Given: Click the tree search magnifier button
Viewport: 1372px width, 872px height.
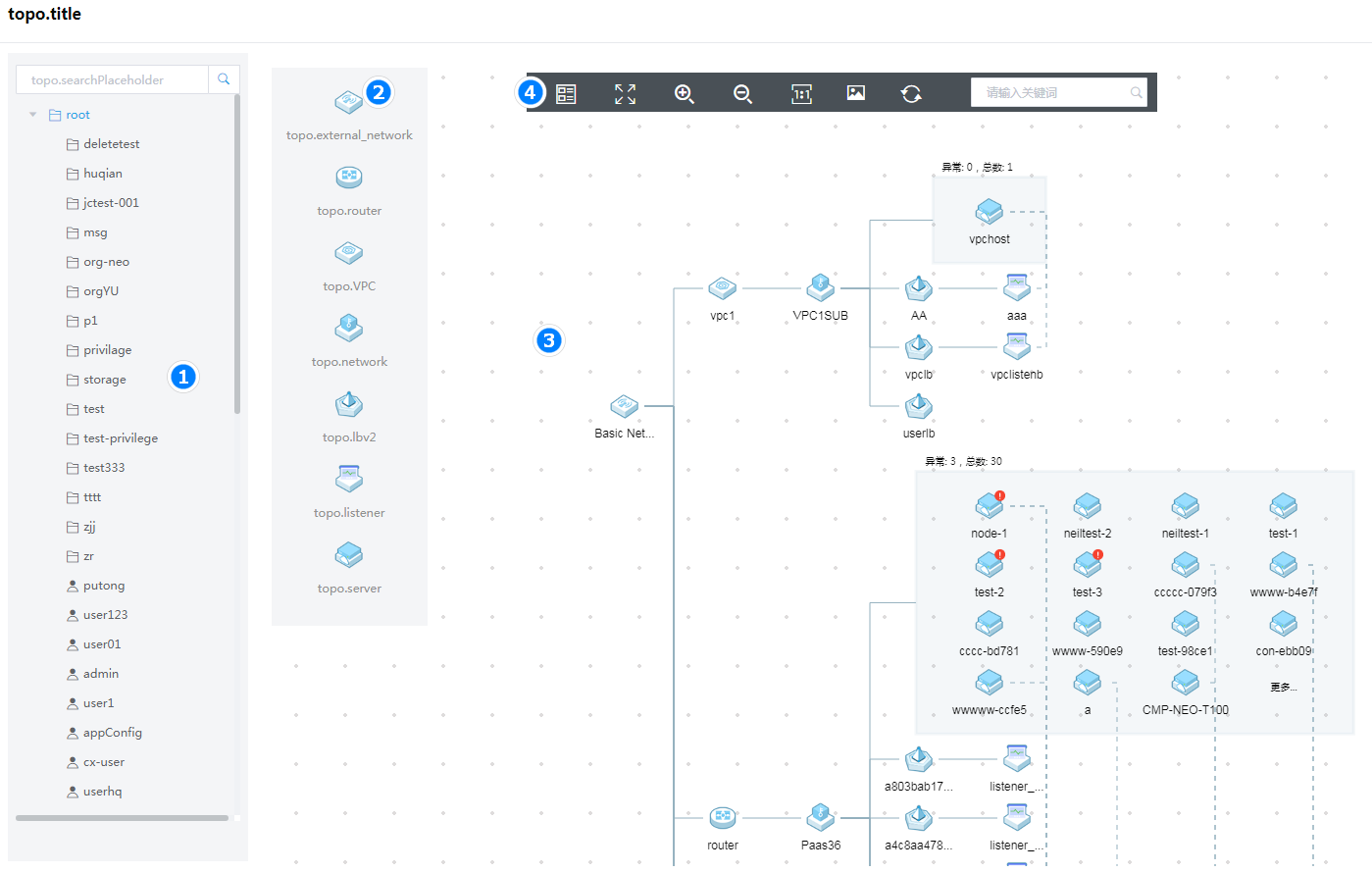Looking at the screenshot, I should (224, 79).
